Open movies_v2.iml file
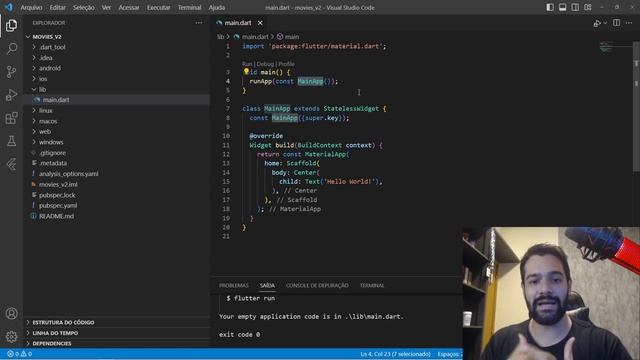The height and width of the screenshot is (360, 640). point(116,184)
